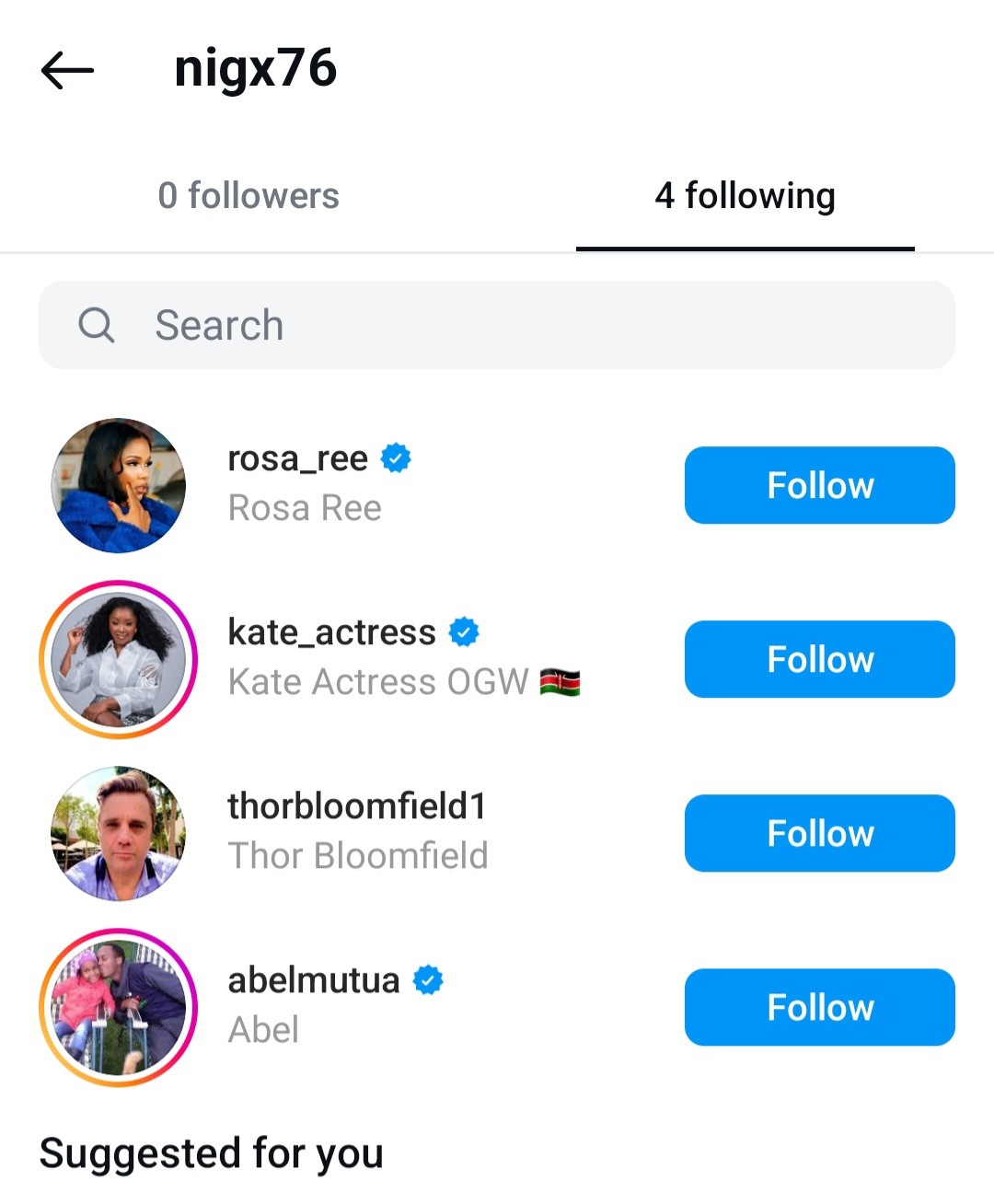The width and height of the screenshot is (994, 1204).
Task: View kate_actress's story avatar
Action: pyautogui.click(x=118, y=659)
